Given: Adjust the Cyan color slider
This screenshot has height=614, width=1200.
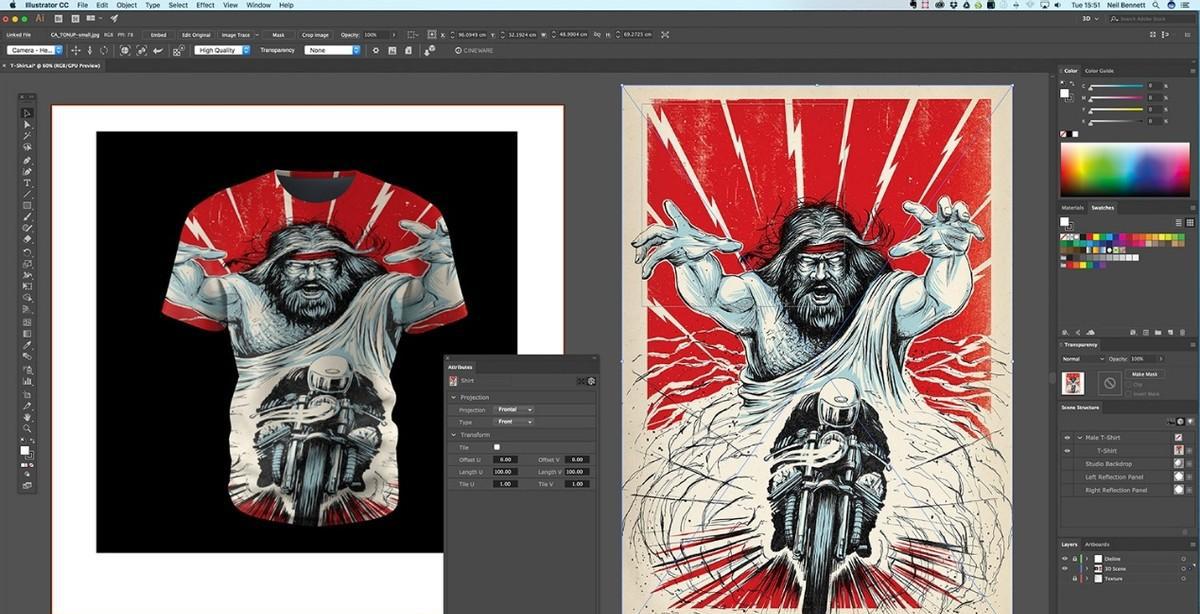Looking at the screenshot, I should (x=1116, y=87).
